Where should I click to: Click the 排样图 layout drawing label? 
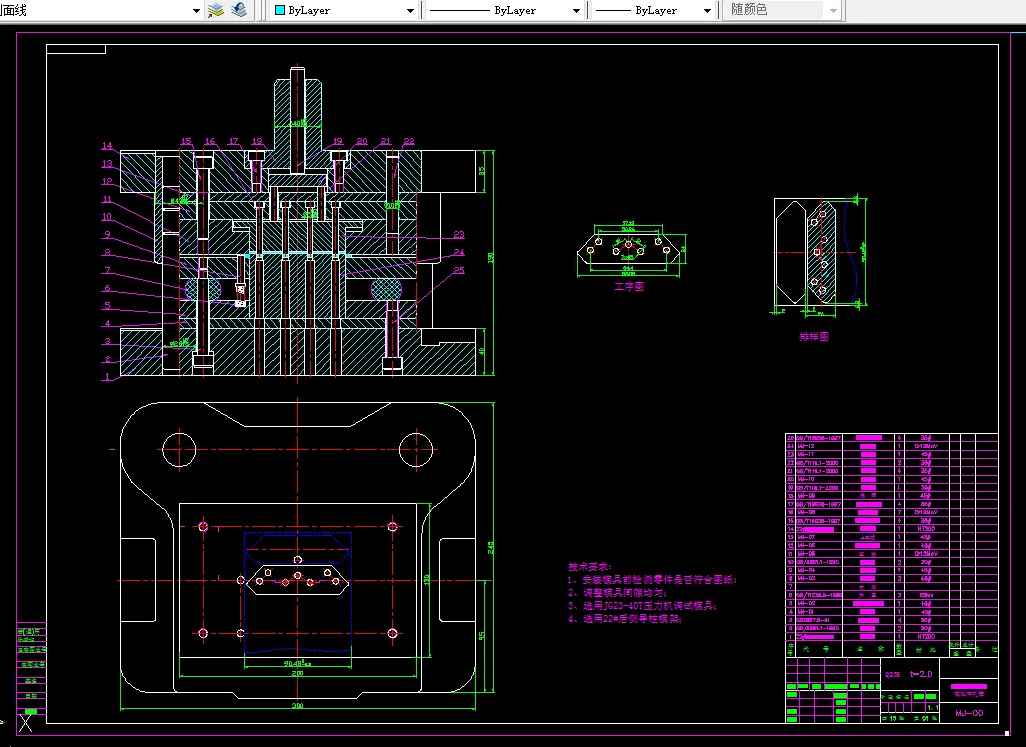pos(815,337)
